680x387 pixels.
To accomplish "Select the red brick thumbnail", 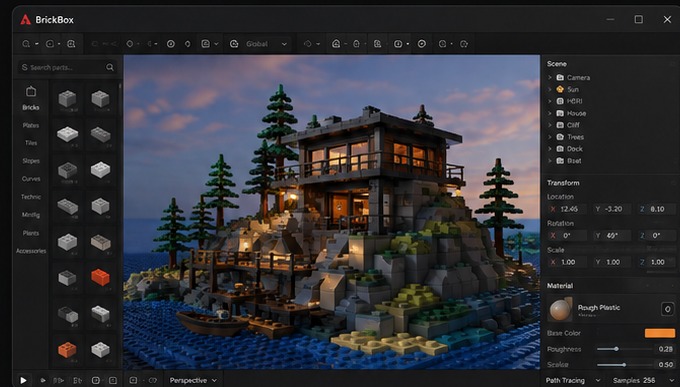I will tap(100, 277).
